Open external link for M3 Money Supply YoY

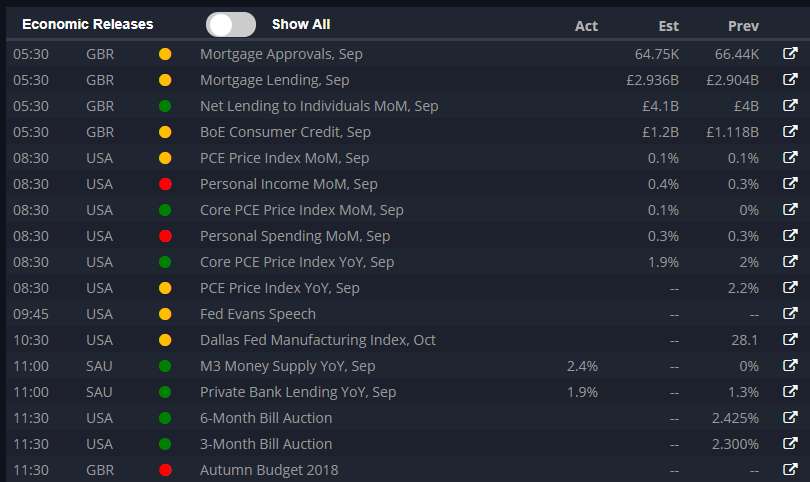pyautogui.click(x=790, y=365)
